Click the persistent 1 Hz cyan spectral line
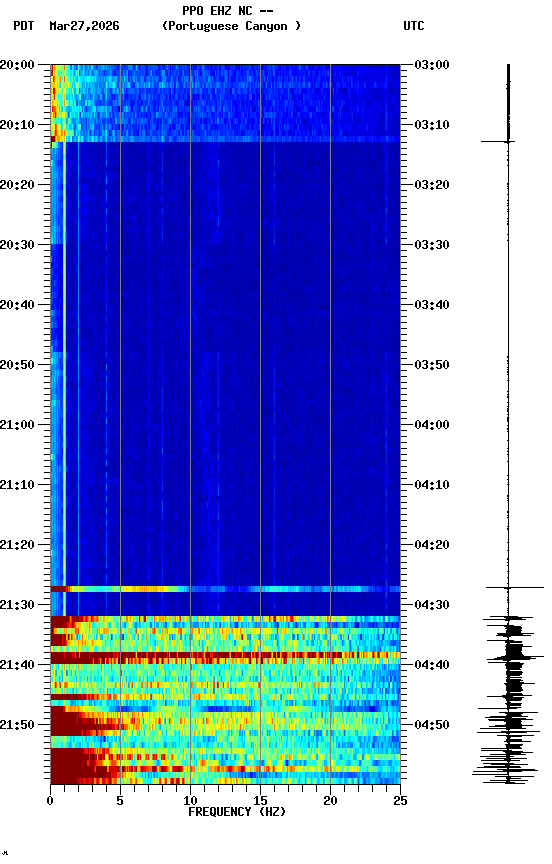 pos(64,379)
